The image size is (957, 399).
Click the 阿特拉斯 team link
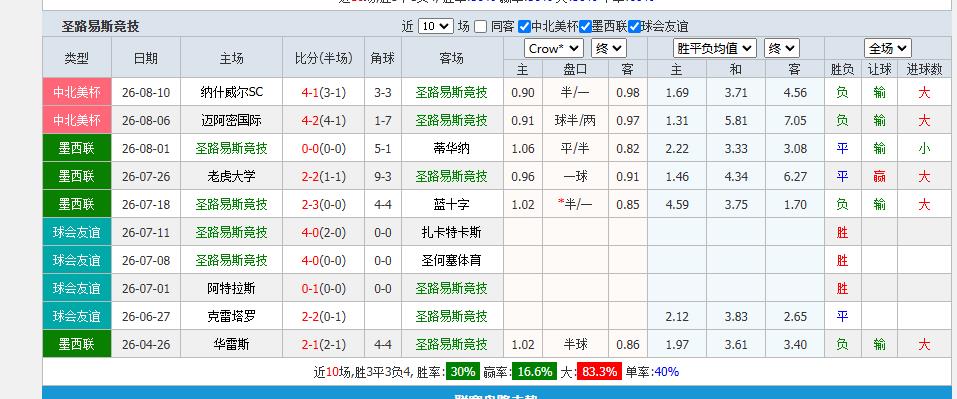point(231,288)
